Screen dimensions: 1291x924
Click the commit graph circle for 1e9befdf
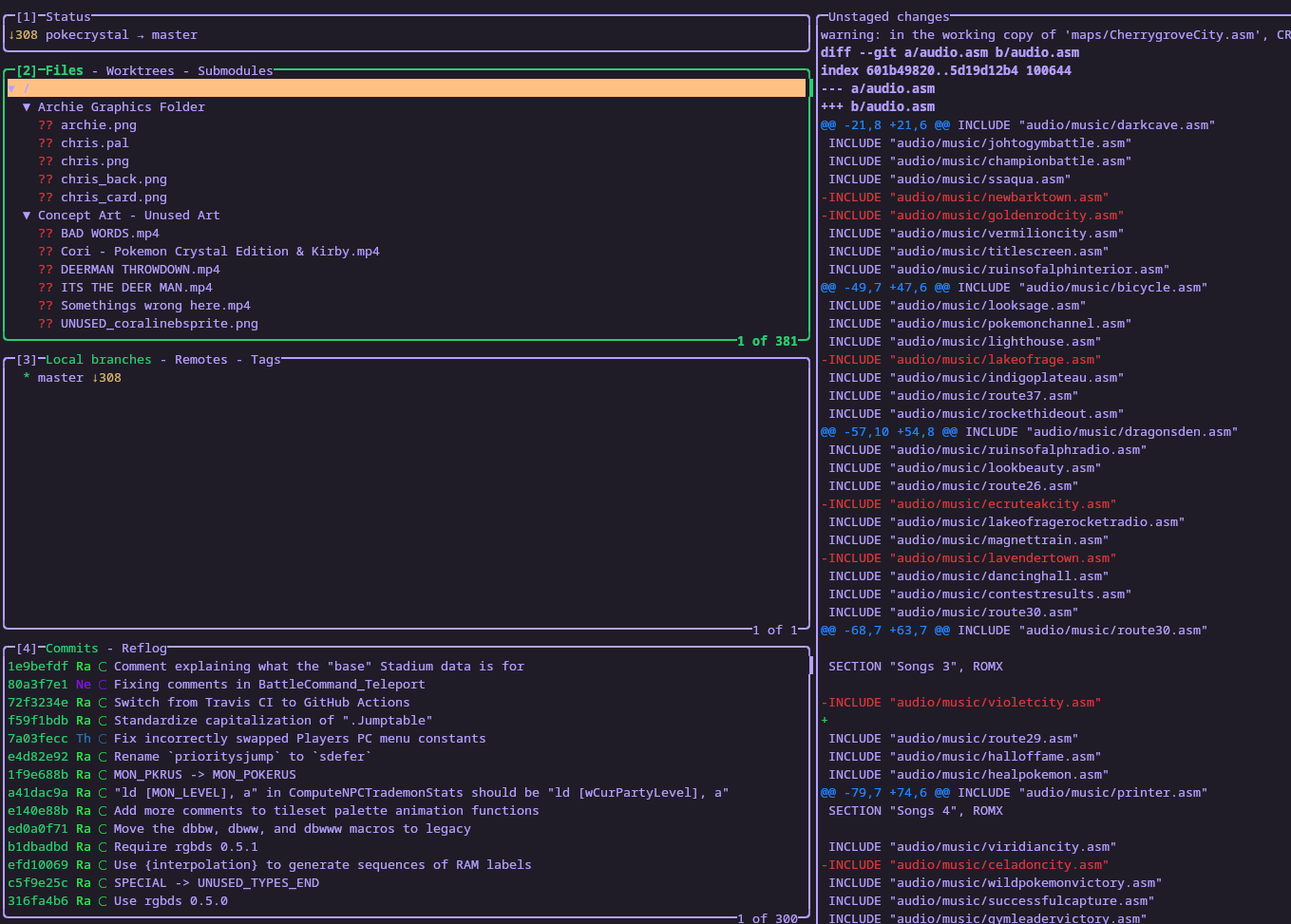point(103,667)
